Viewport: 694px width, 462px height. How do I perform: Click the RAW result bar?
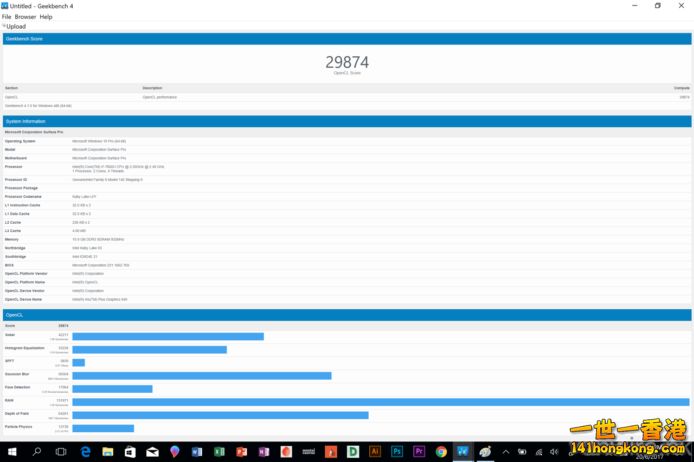(x=381, y=402)
